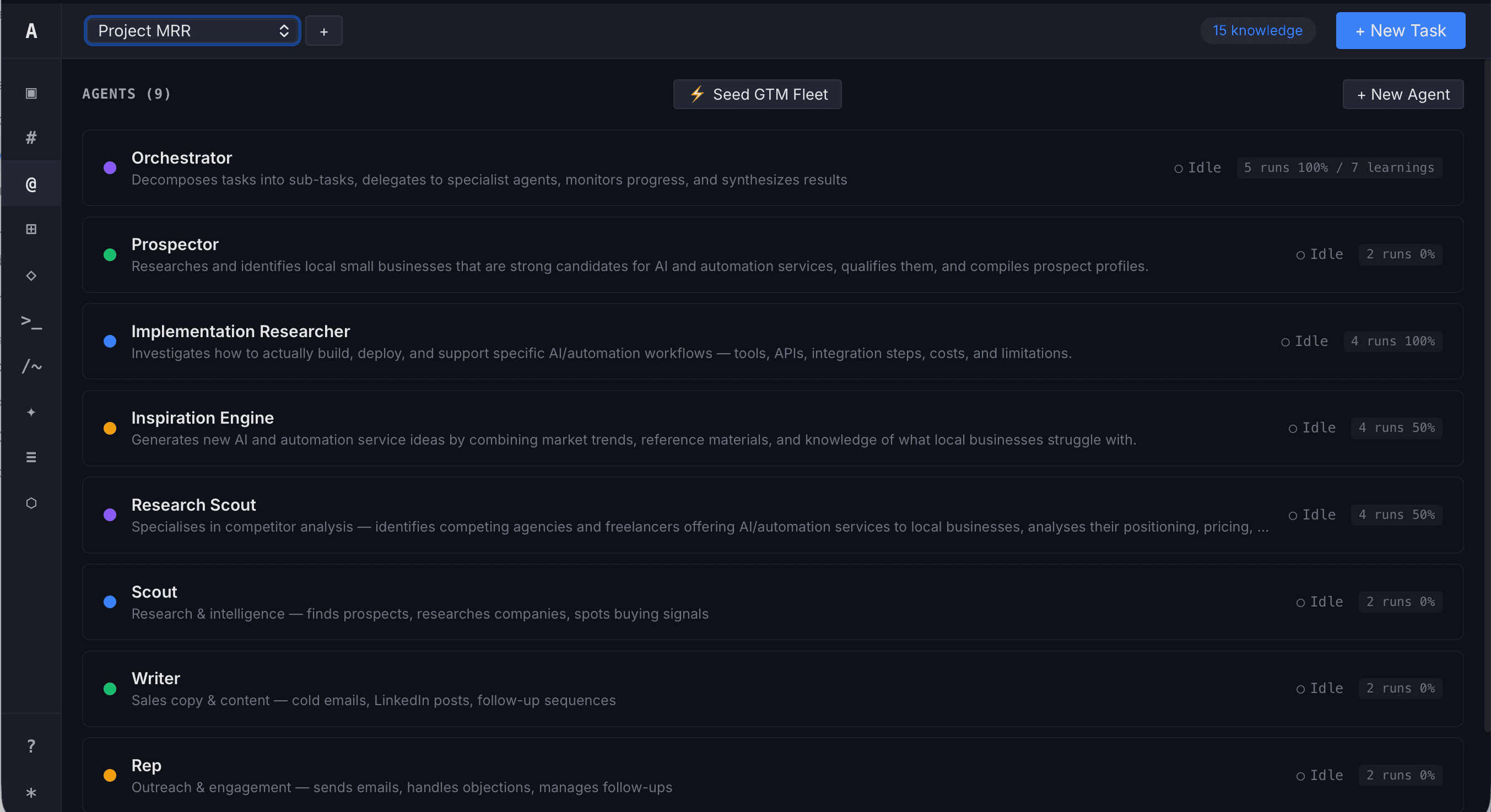Screen dimensions: 1491x812
Task: Open the grid-plus sidebar icon
Action: click(31, 229)
